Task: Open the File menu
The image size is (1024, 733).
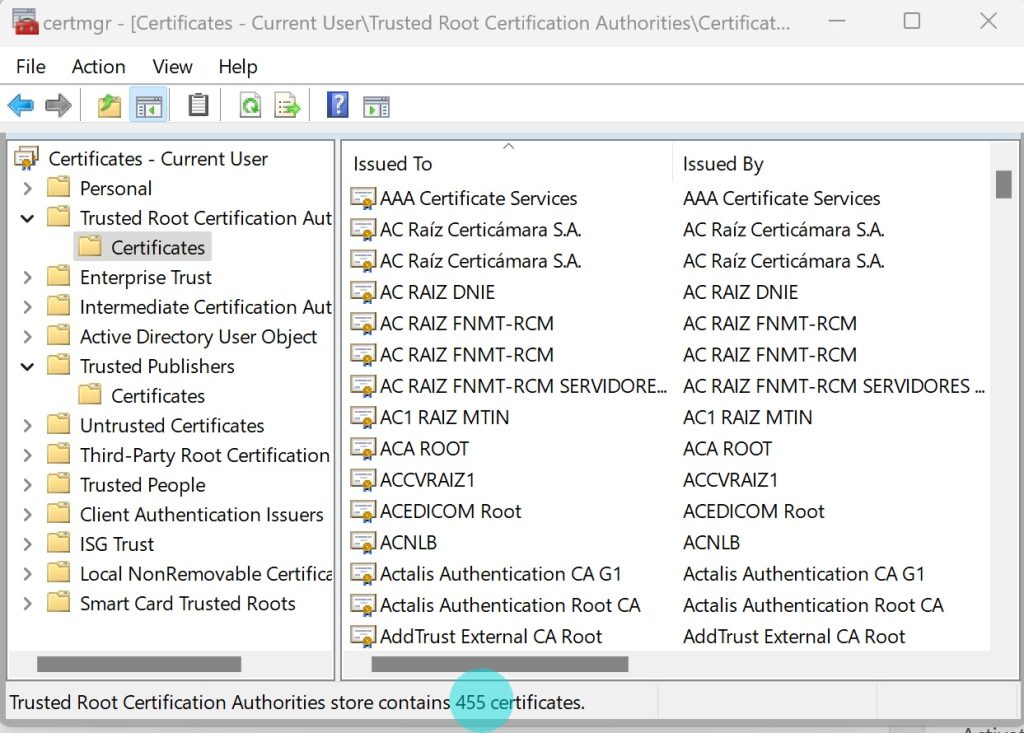Action: (31, 67)
